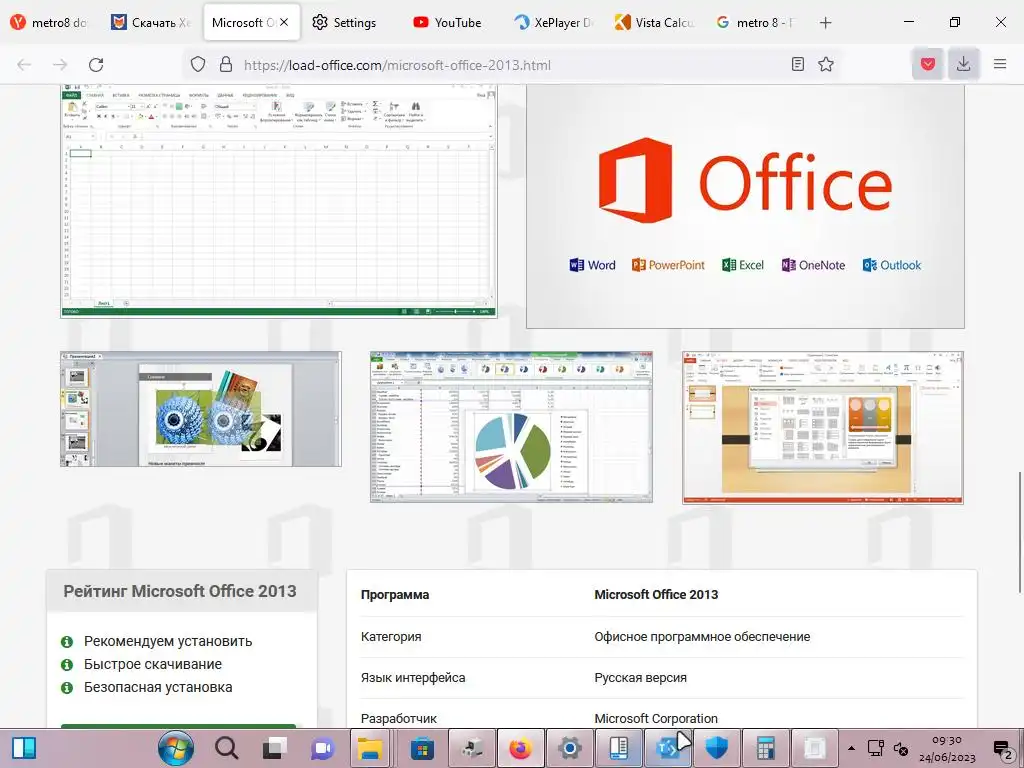
Task: Click Безопасная установка list item
Action: coord(158,687)
